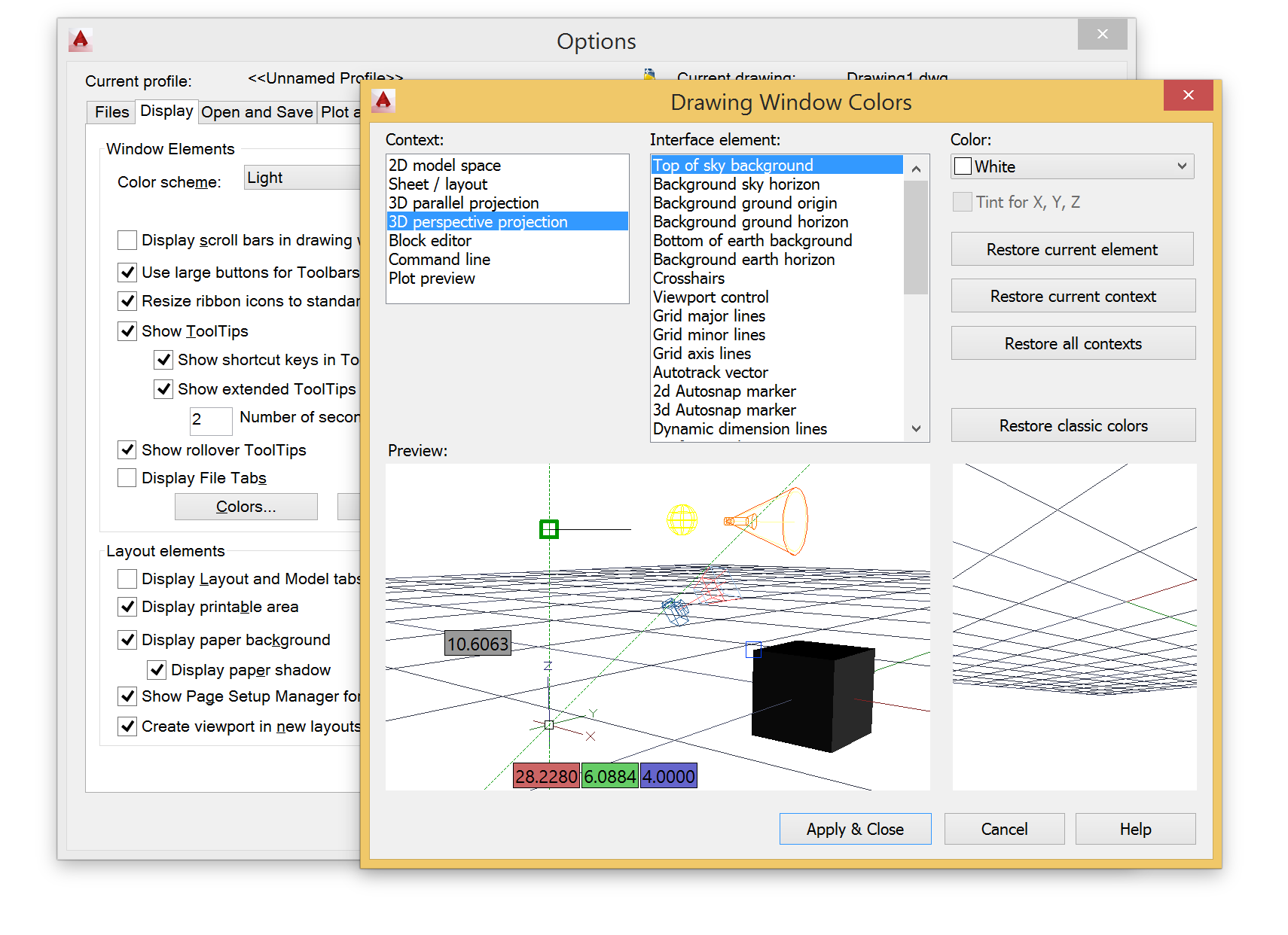The width and height of the screenshot is (1288, 935).
Task: Click the AutoCAD icon in Options titlebar
Action: (81, 38)
